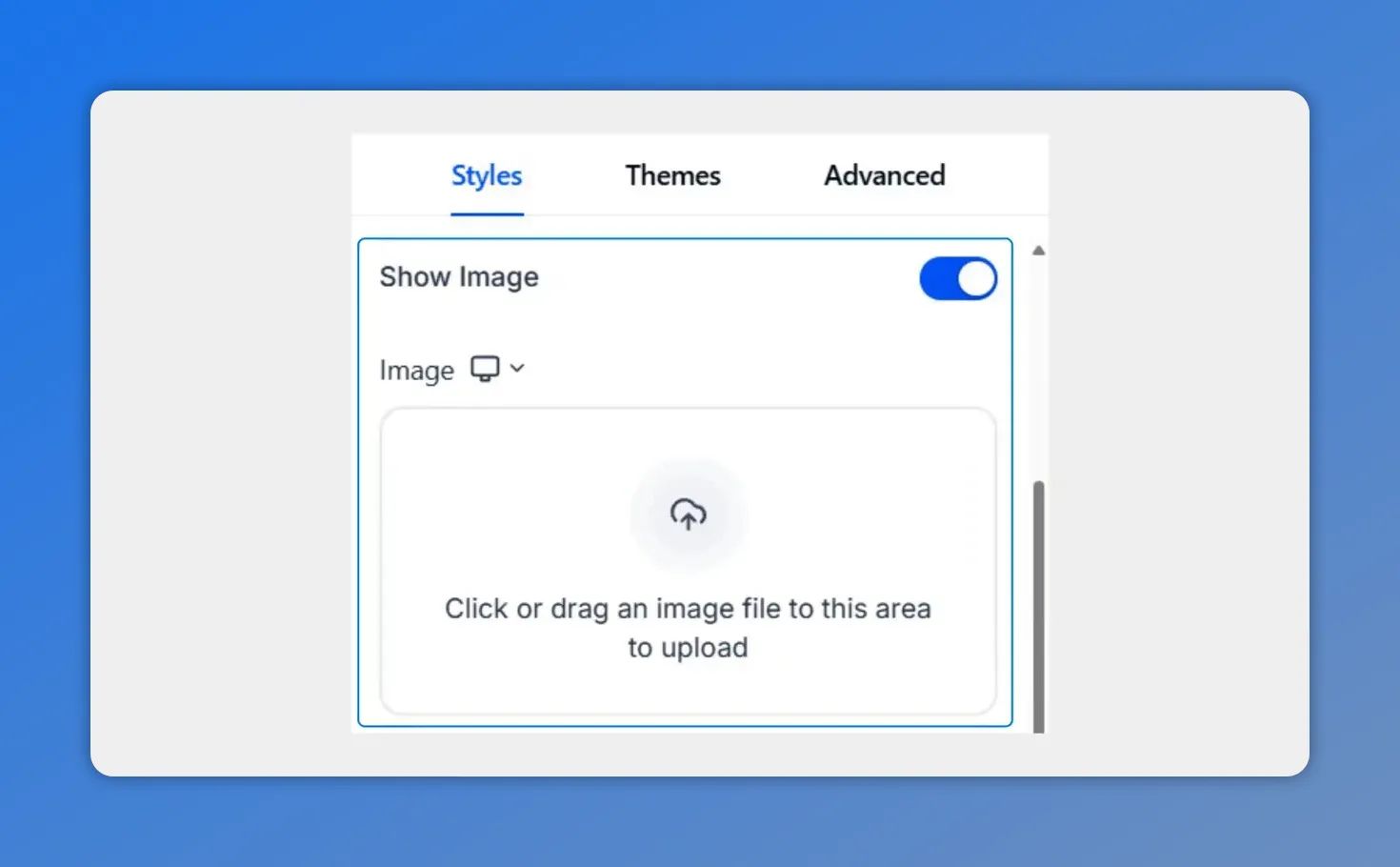
Task: Select the Styles tab
Action: coord(487,175)
